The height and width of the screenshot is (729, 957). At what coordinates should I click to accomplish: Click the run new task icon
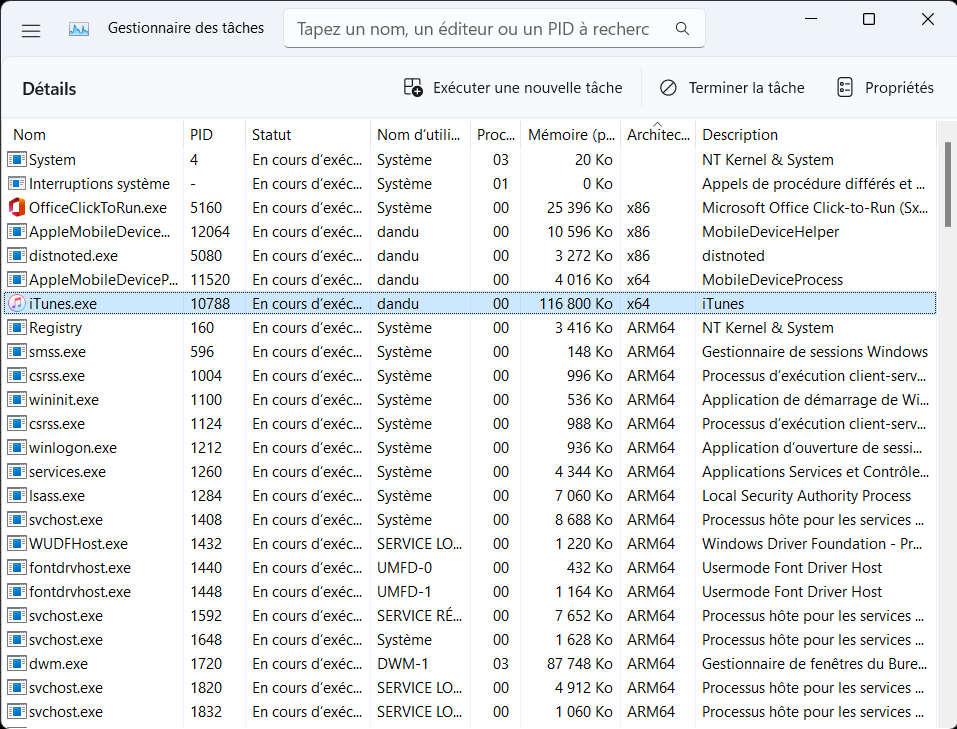point(413,88)
